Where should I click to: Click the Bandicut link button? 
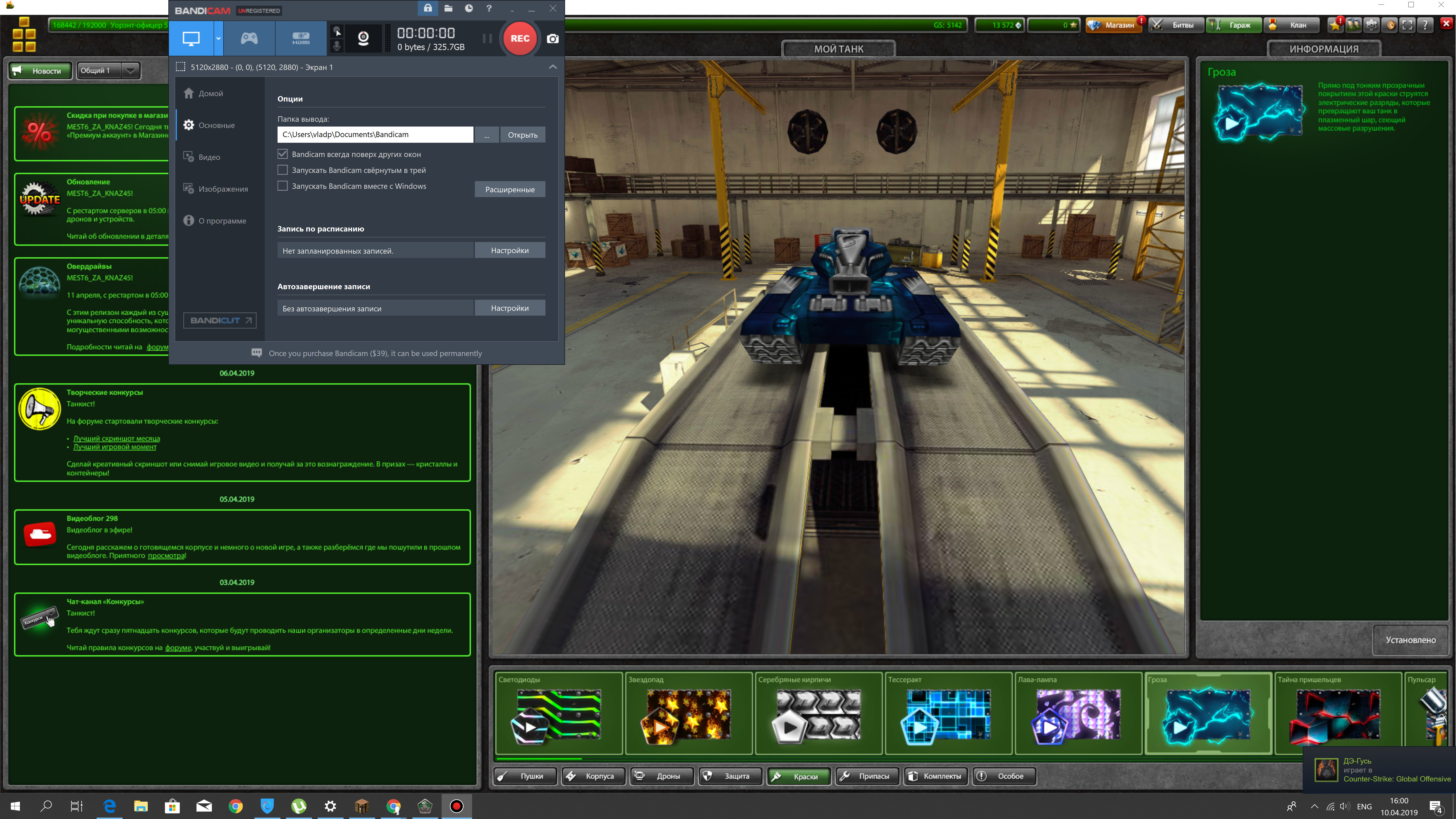point(220,320)
